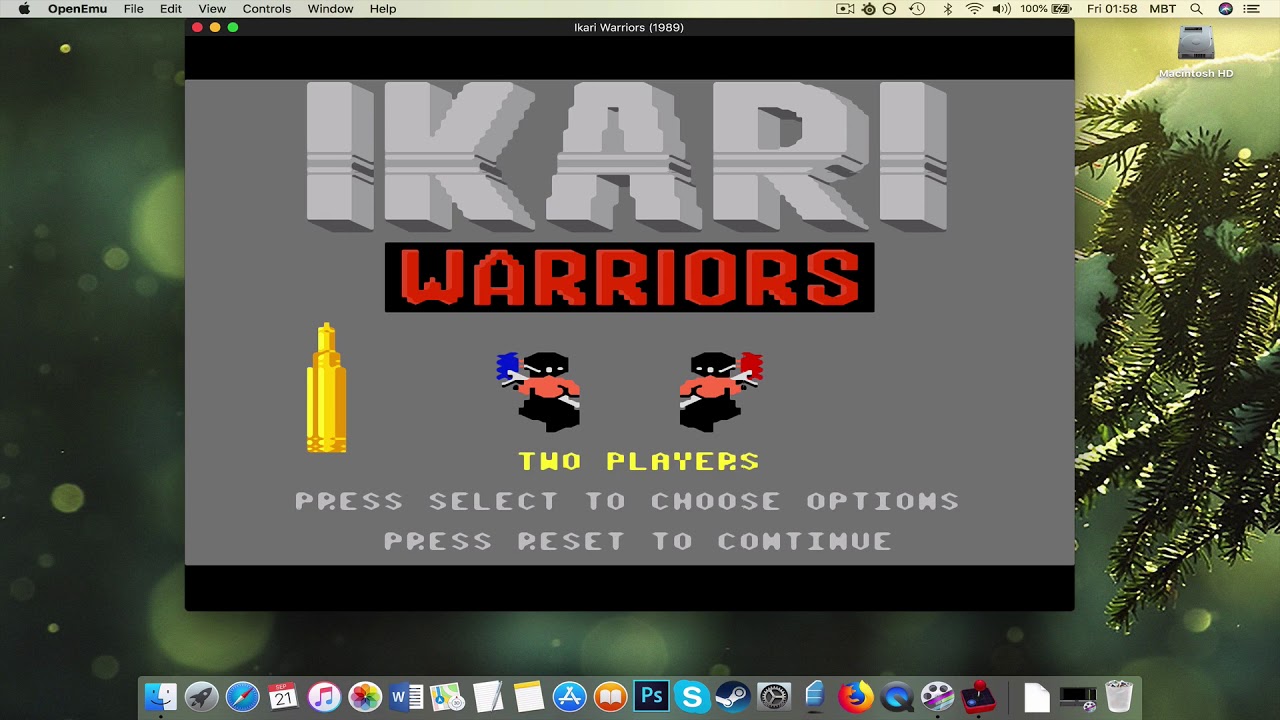Click Bluetooth icon in menu bar
Viewport: 1280px width, 720px height.
[947, 9]
